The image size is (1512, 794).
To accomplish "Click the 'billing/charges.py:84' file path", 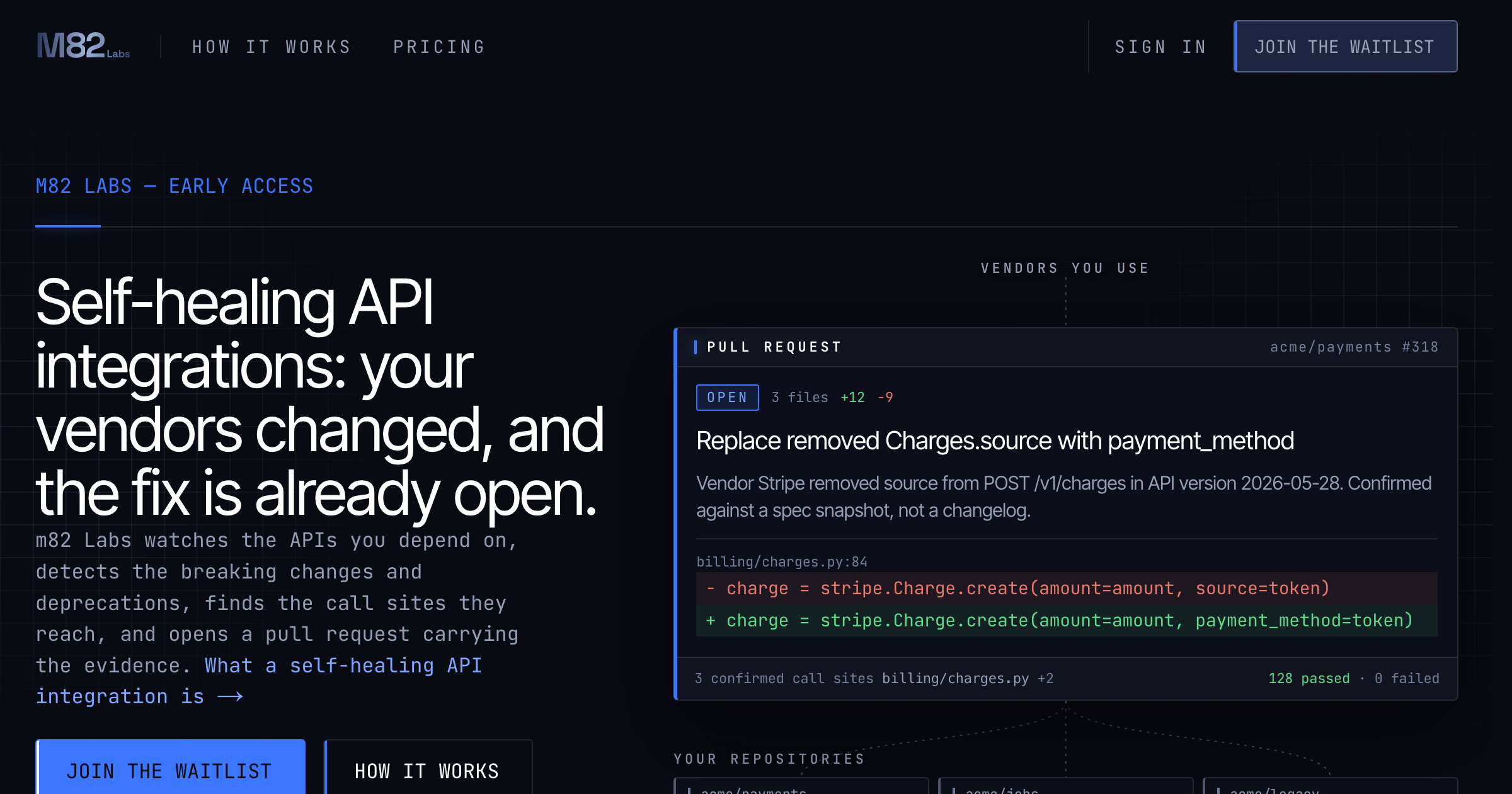I will click(782, 561).
